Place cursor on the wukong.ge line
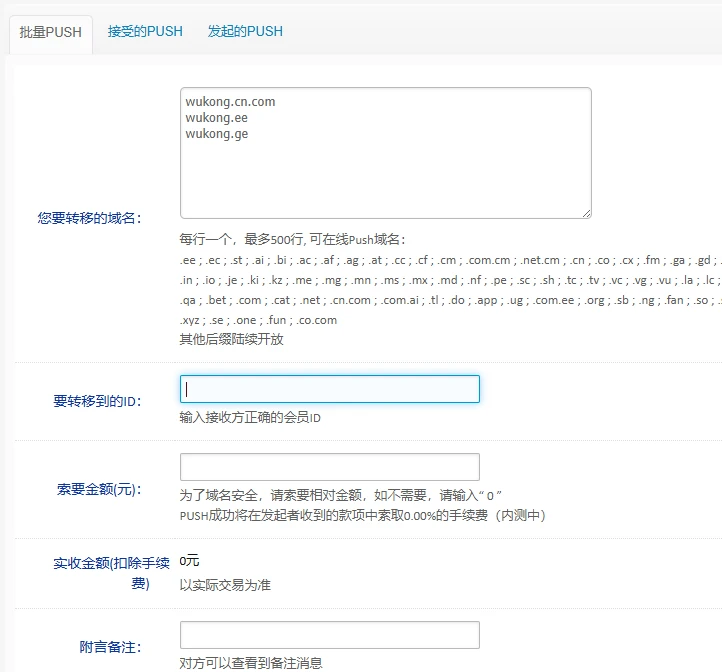The width and height of the screenshot is (722, 672). [x=216, y=133]
